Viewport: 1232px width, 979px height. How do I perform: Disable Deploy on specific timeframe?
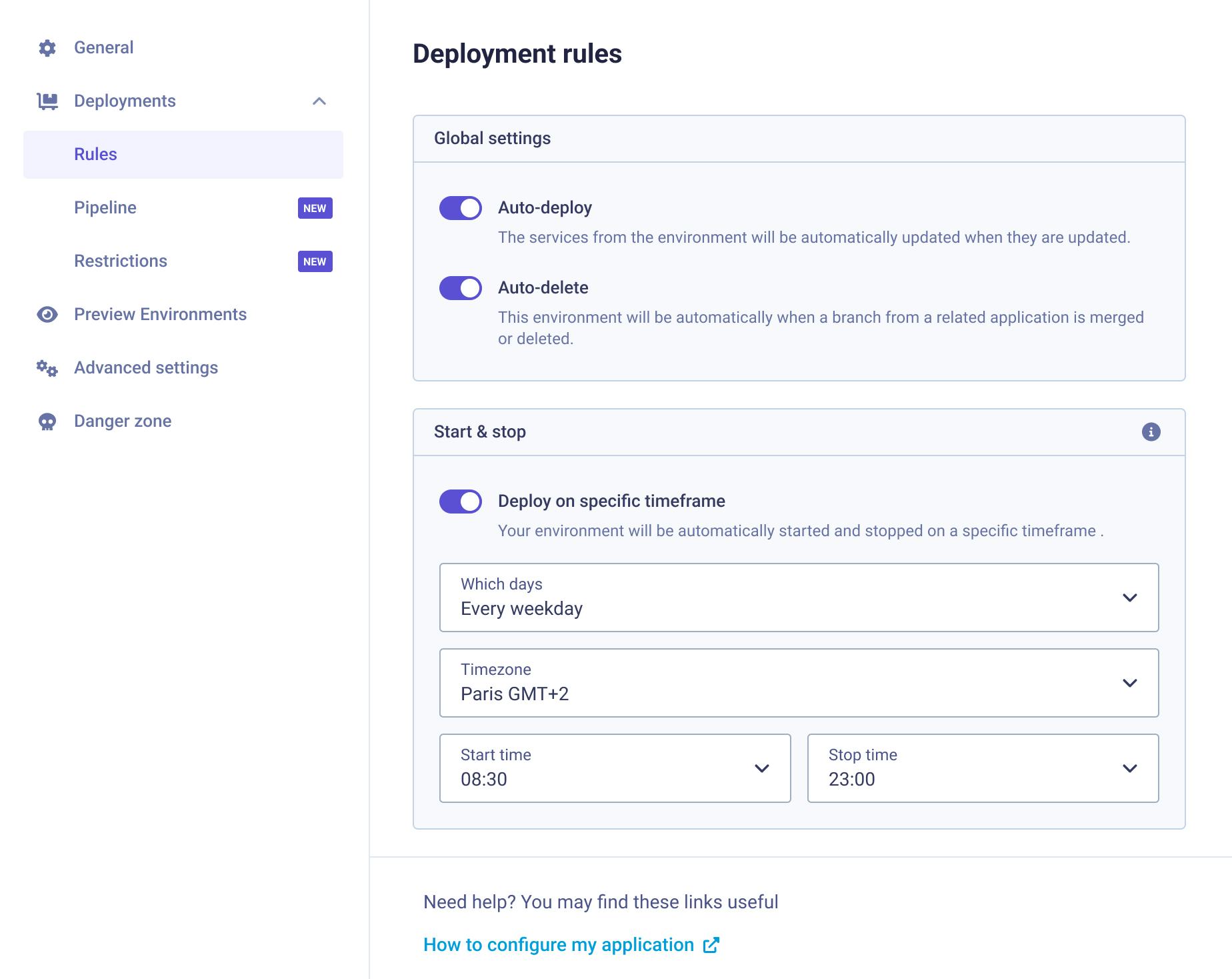(460, 500)
